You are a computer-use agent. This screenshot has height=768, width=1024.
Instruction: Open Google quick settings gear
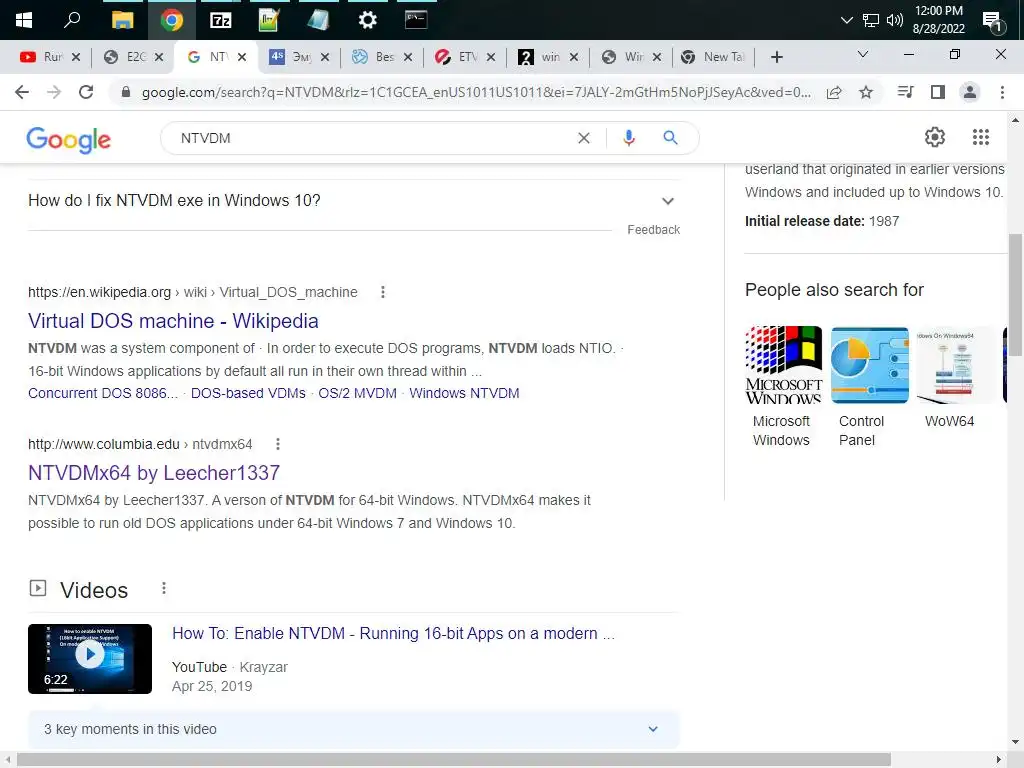935,137
